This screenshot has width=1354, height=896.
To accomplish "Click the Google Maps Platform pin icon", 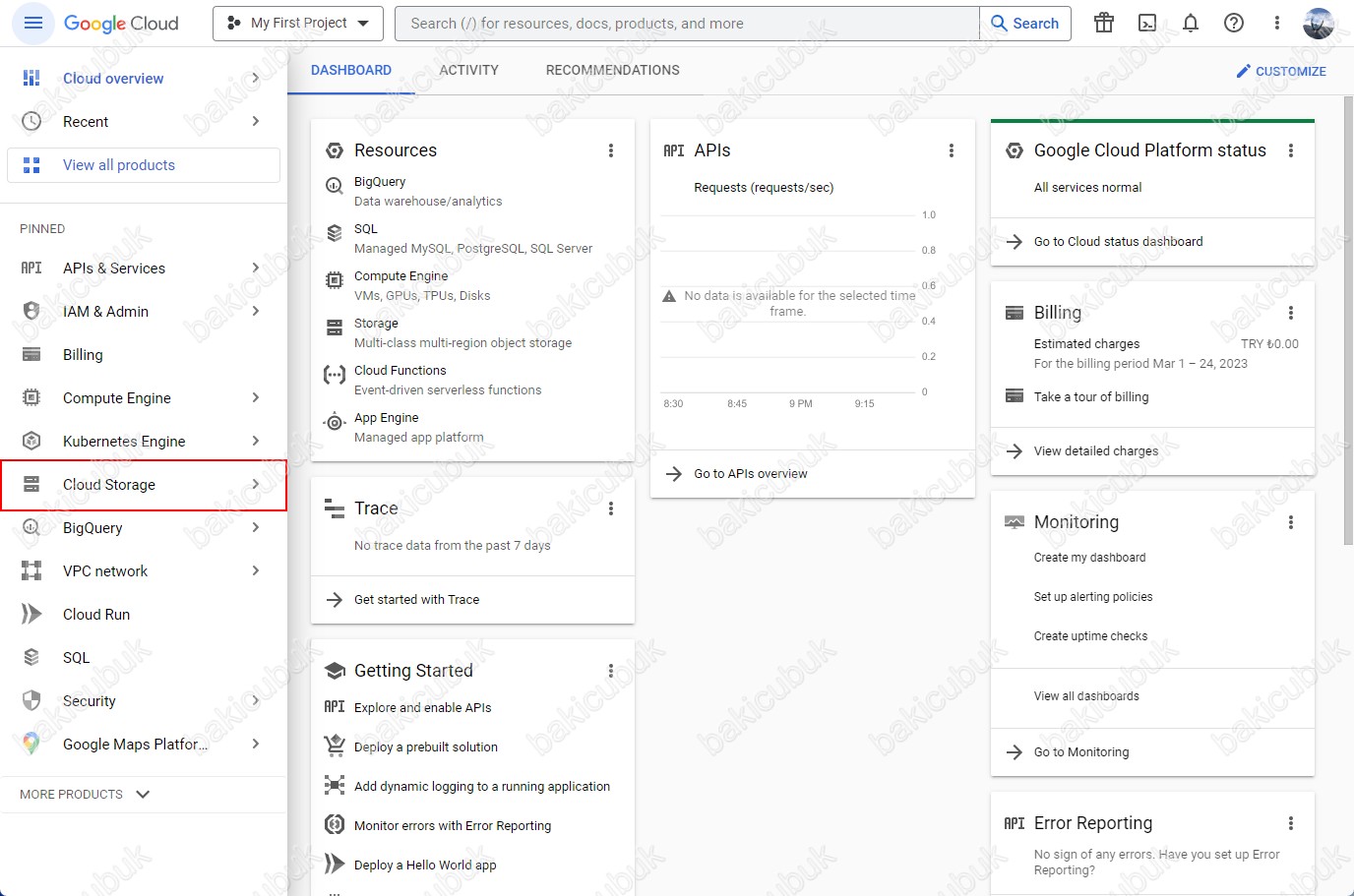I will click(31, 744).
